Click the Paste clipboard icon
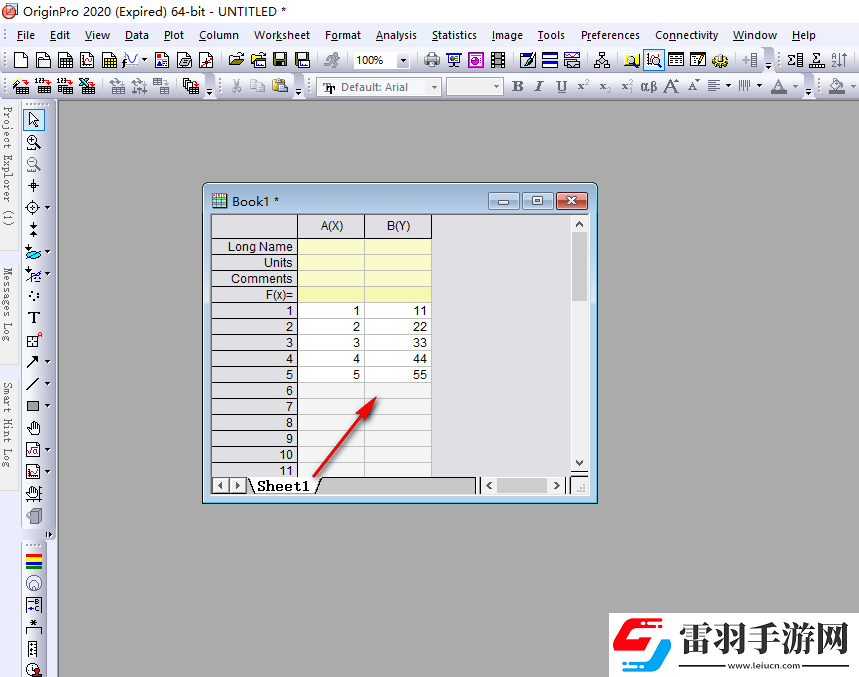Screen dimensions: 859x677 (279, 87)
